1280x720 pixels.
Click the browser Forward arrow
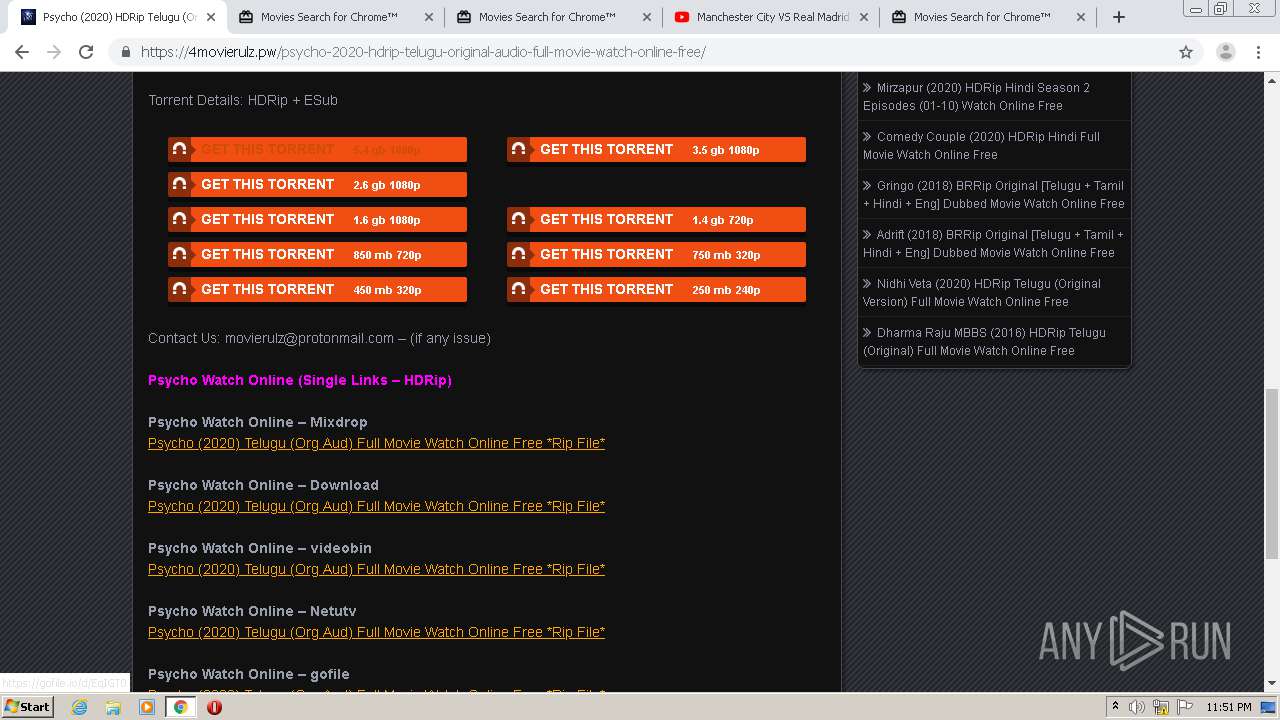coord(54,52)
